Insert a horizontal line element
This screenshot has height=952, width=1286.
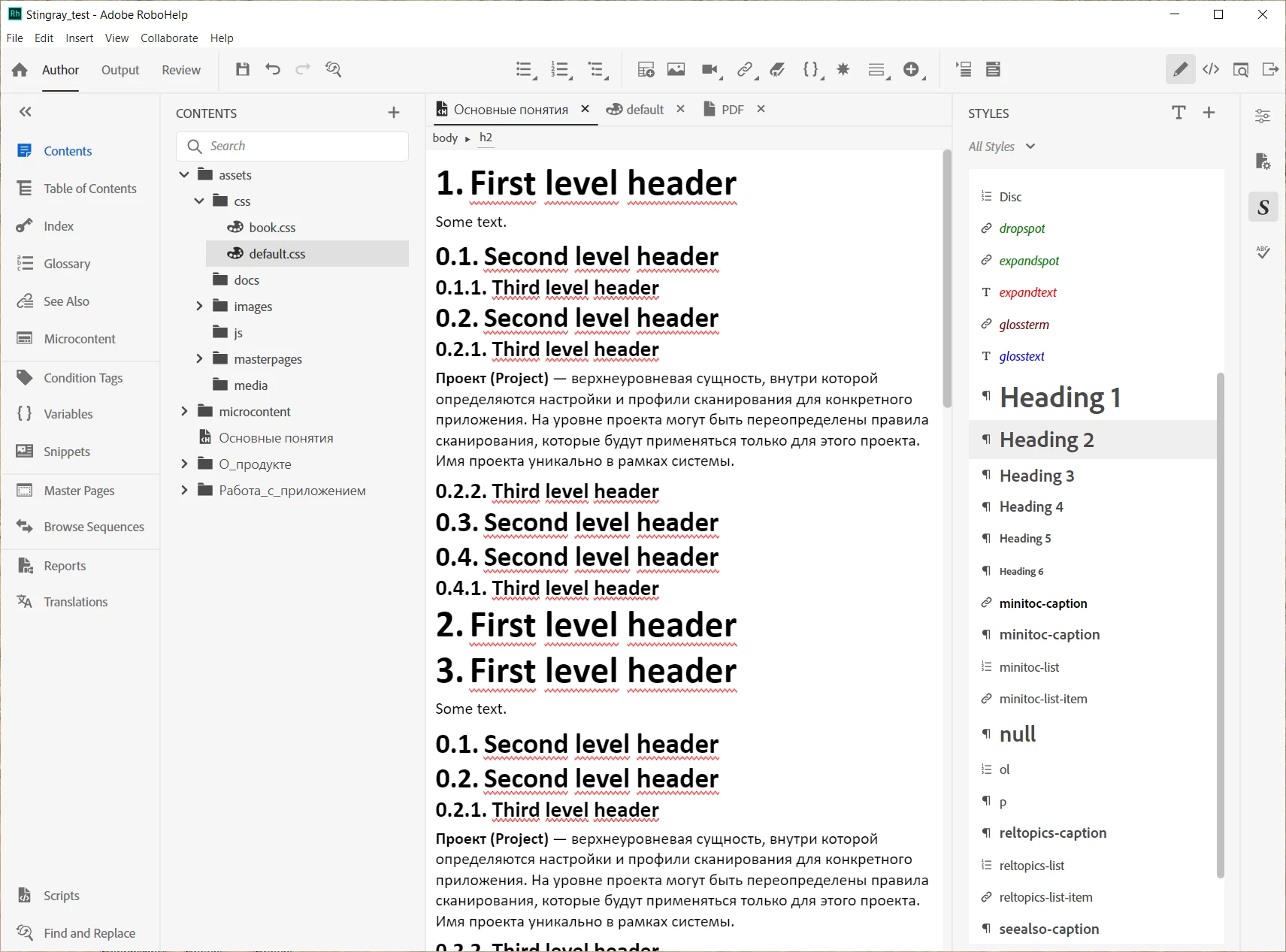pos(876,69)
